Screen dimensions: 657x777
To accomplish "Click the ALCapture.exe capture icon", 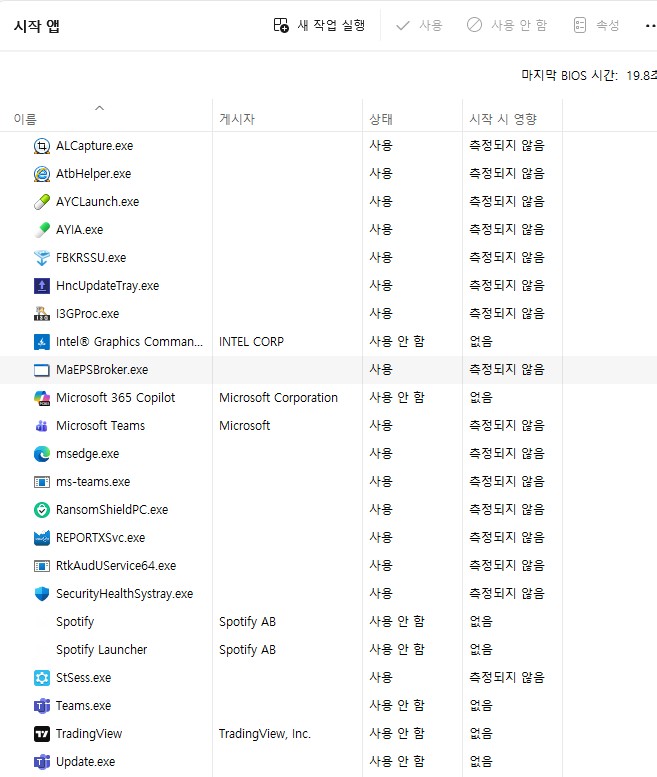I will [x=42, y=146].
